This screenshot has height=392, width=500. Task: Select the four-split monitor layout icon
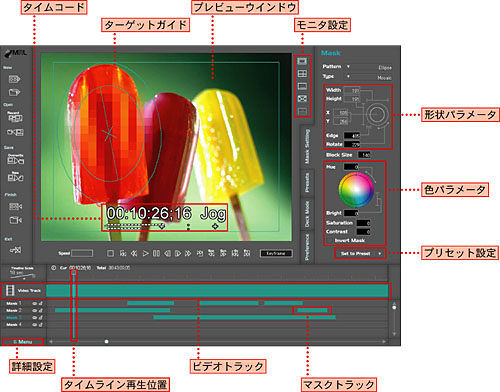tap(302, 74)
